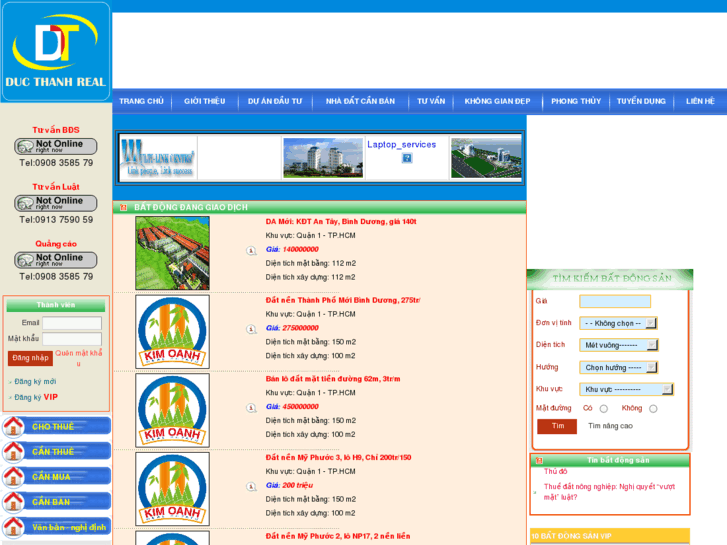The height and width of the screenshot is (545, 727).
Task: Open the aerial project rendering banner image
Action: [x=486, y=158]
